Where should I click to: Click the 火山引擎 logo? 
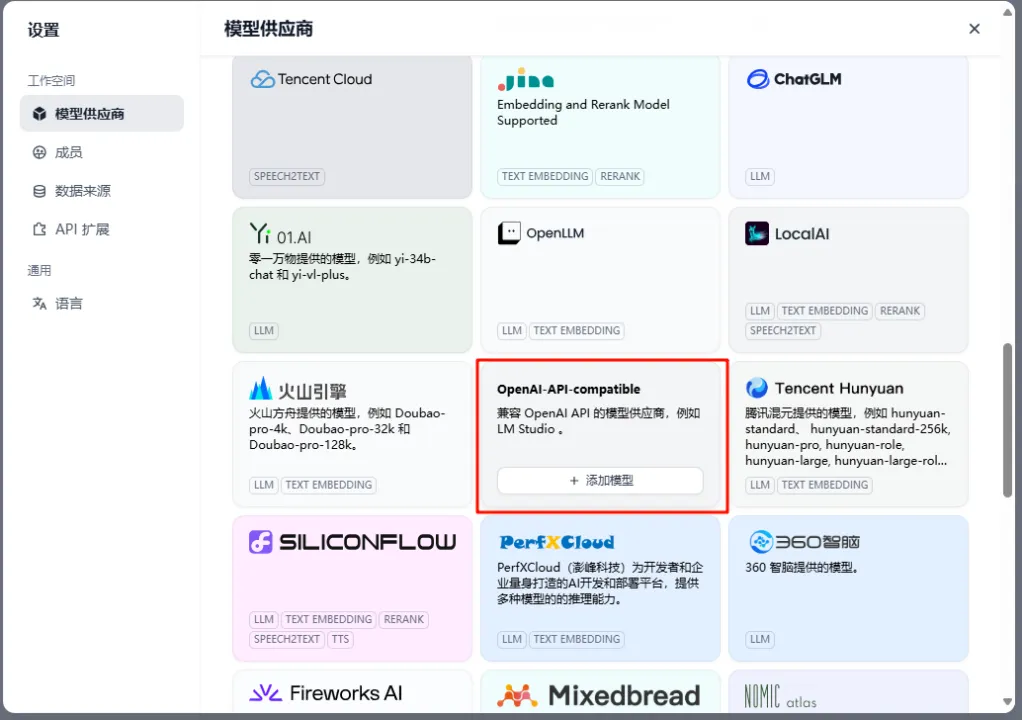(x=298, y=389)
